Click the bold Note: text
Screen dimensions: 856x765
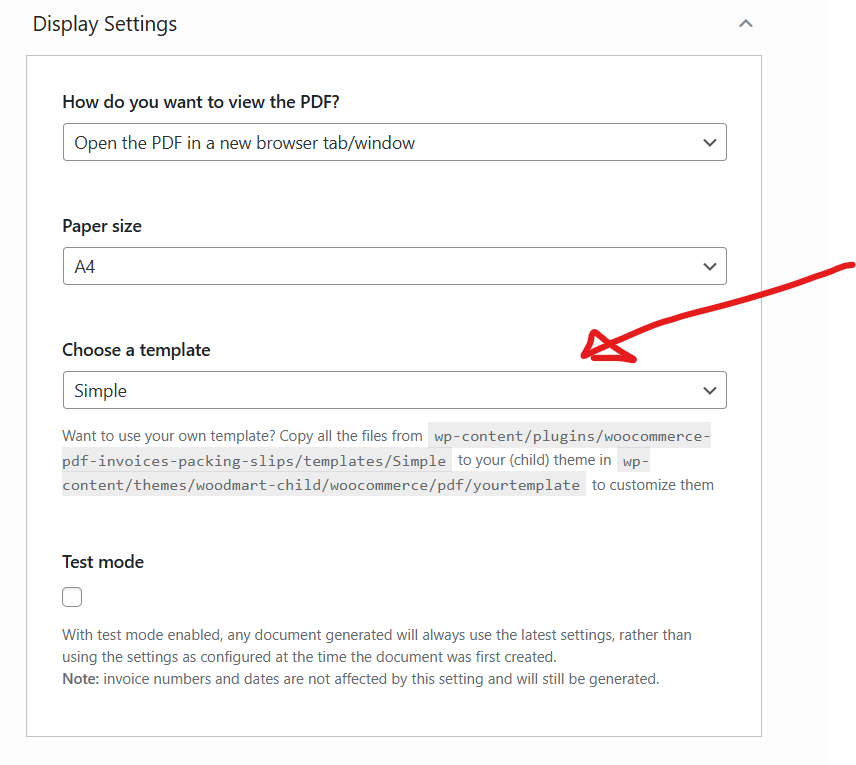click(81, 679)
